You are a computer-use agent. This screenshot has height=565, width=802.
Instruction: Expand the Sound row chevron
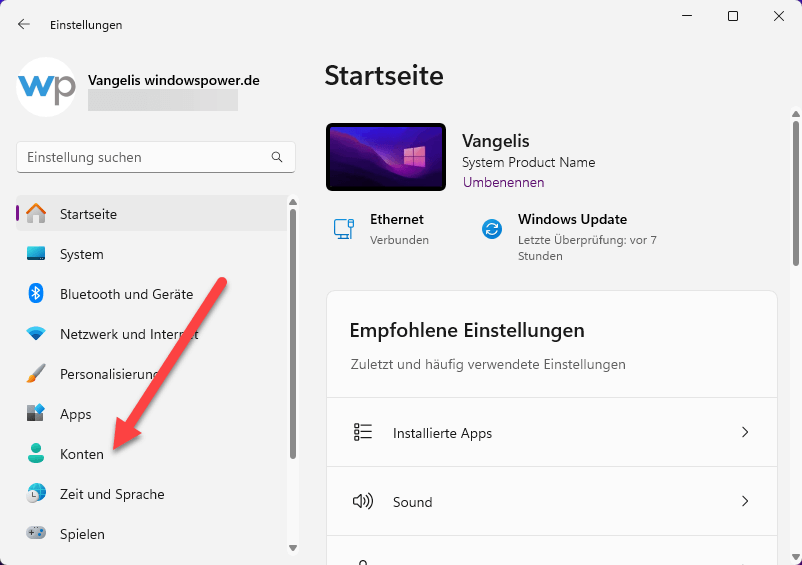tap(745, 501)
